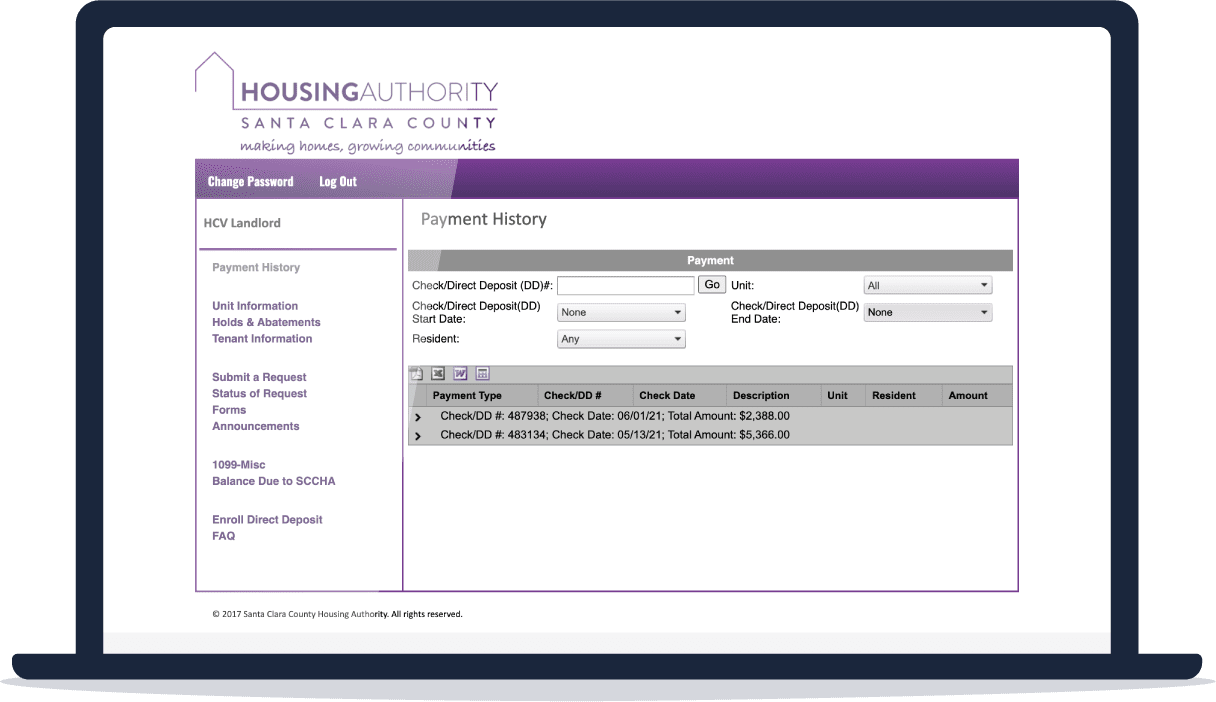Export payment history to Excel
Screen dimensions: 1216x702
438,374
